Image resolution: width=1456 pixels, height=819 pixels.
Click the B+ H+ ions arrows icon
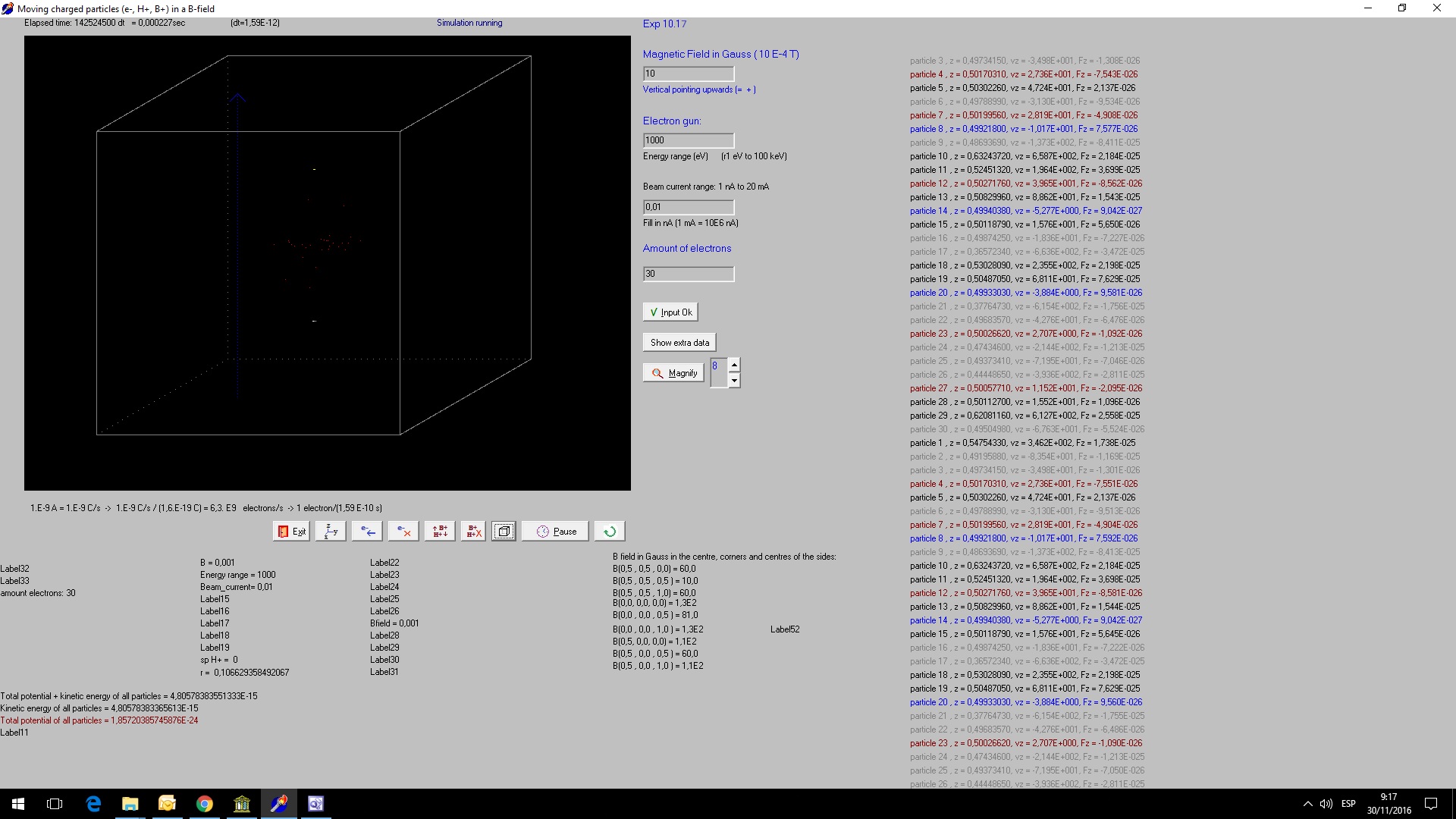[x=440, y=532]
